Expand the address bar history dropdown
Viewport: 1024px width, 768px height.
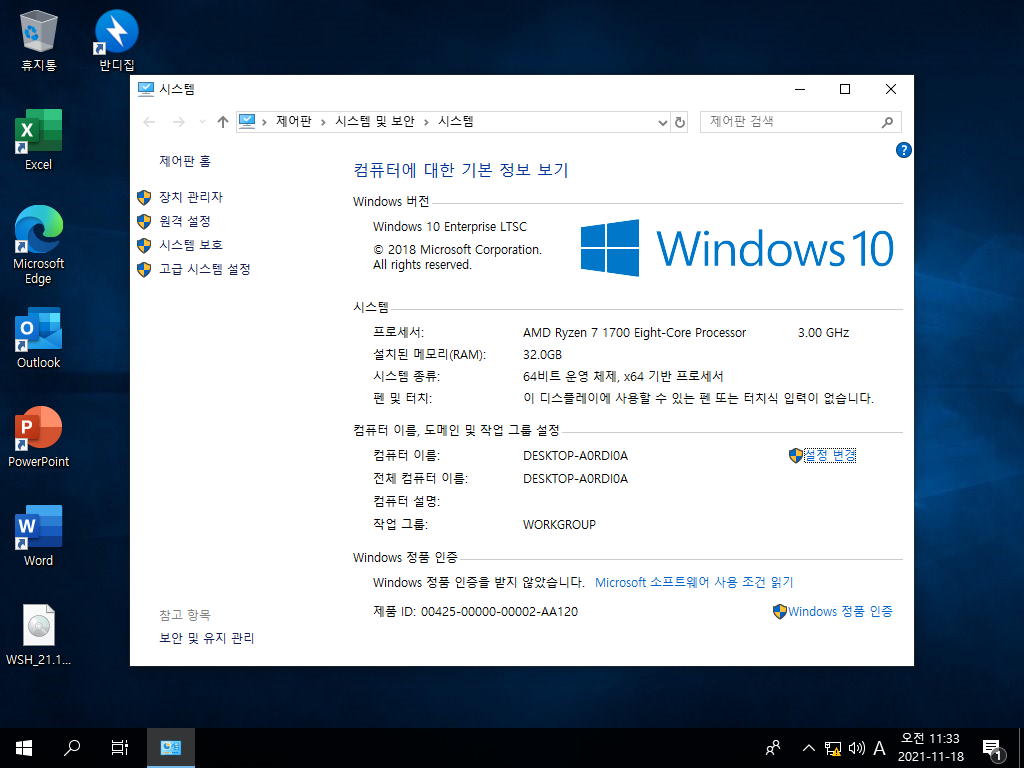point(662,122)
